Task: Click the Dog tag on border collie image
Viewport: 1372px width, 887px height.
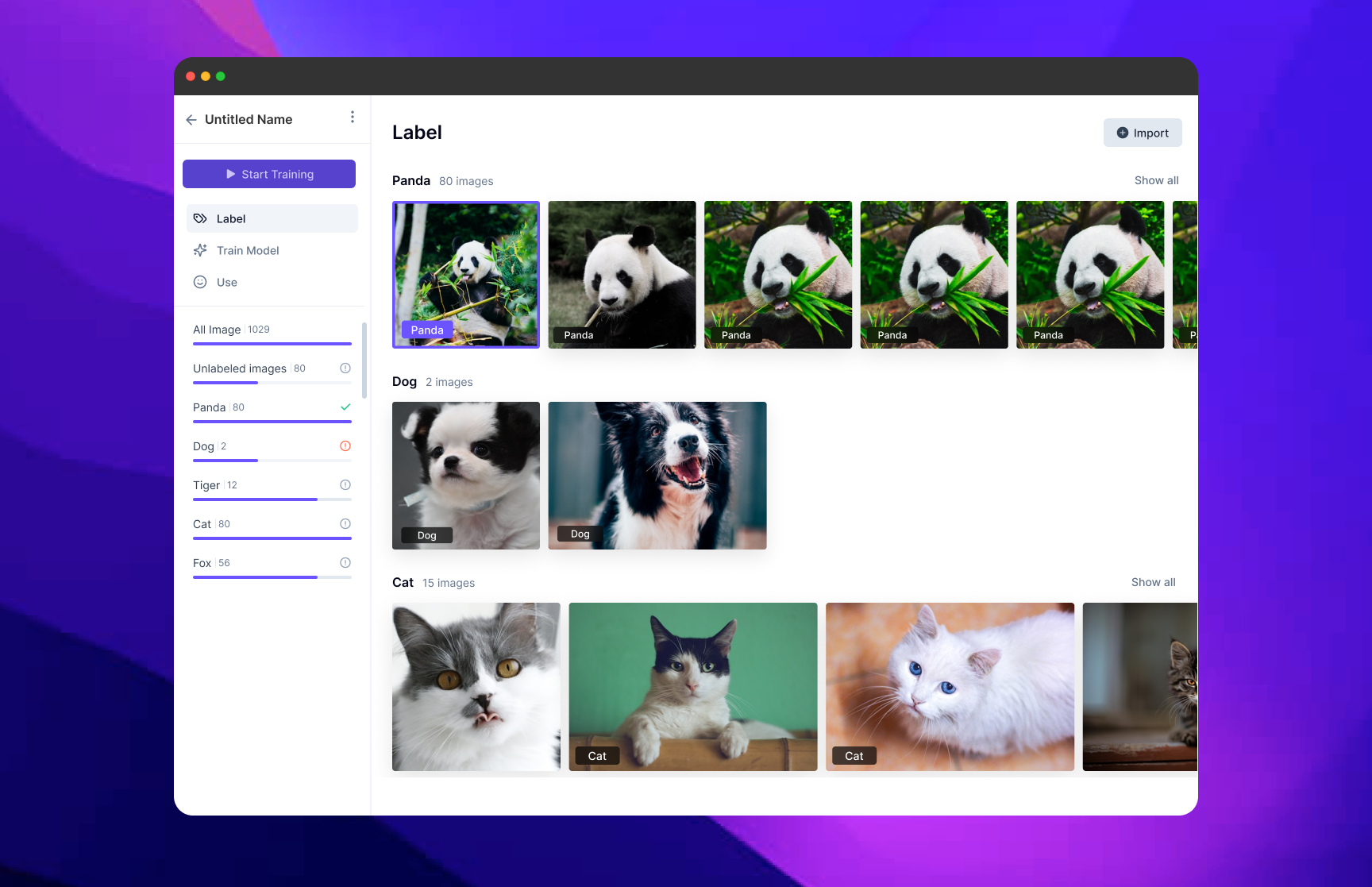Action: pyautogui.click(x=580, y=534)
